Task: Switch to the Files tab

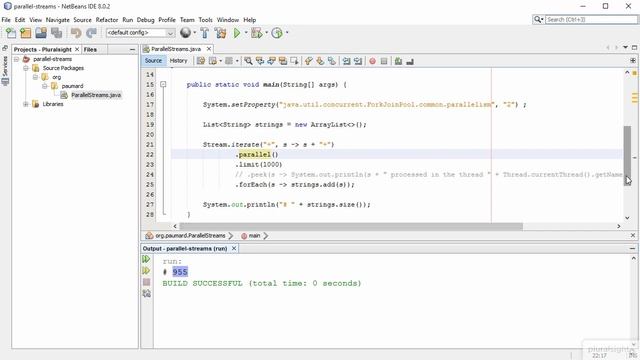Action: [90, 49]
